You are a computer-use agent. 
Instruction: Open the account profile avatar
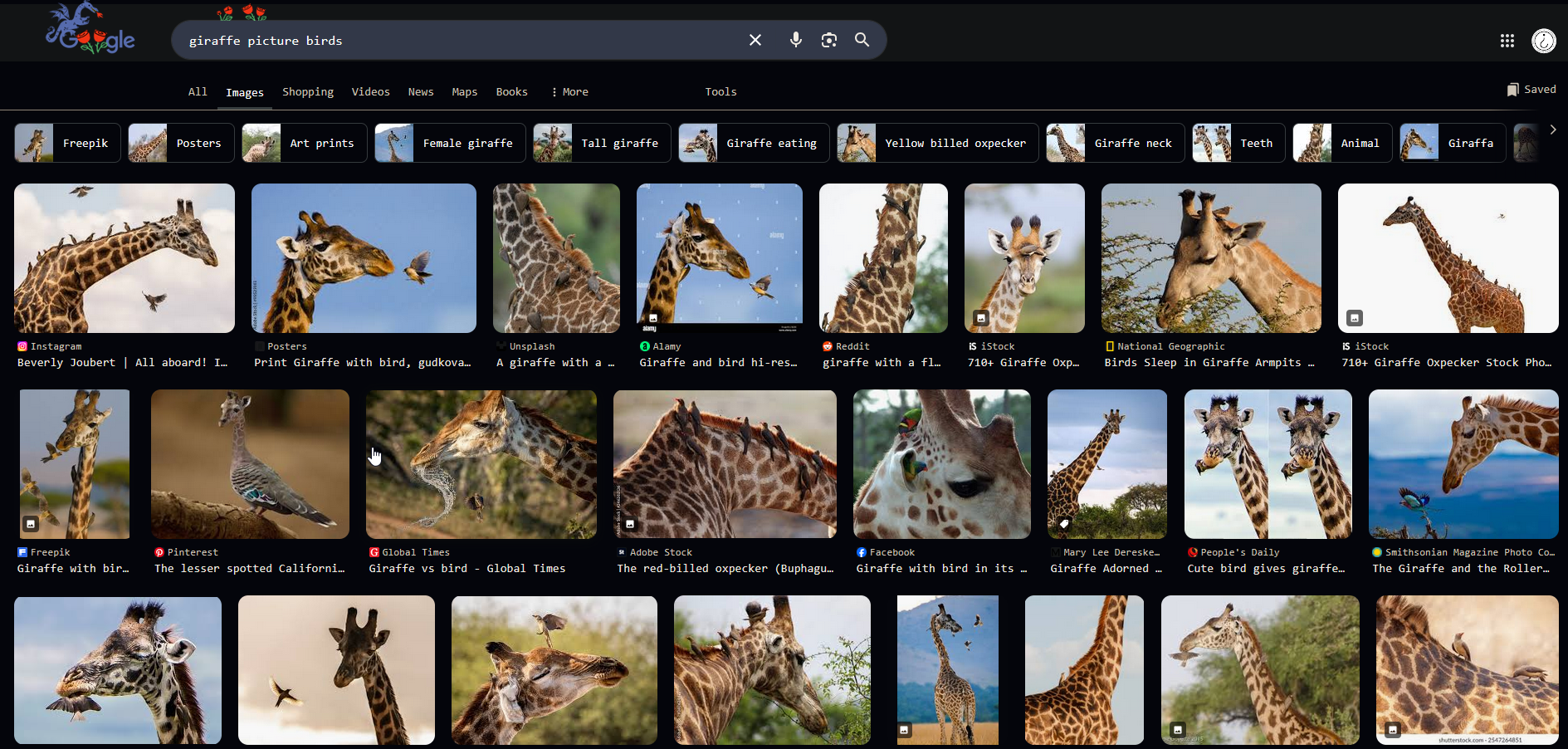(1543, 41)
